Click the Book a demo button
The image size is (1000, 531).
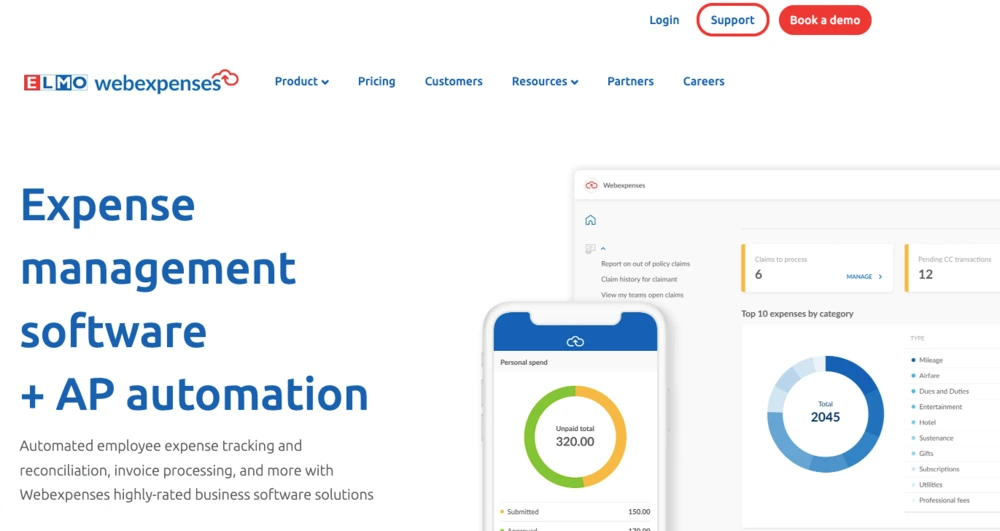(825, 20)
